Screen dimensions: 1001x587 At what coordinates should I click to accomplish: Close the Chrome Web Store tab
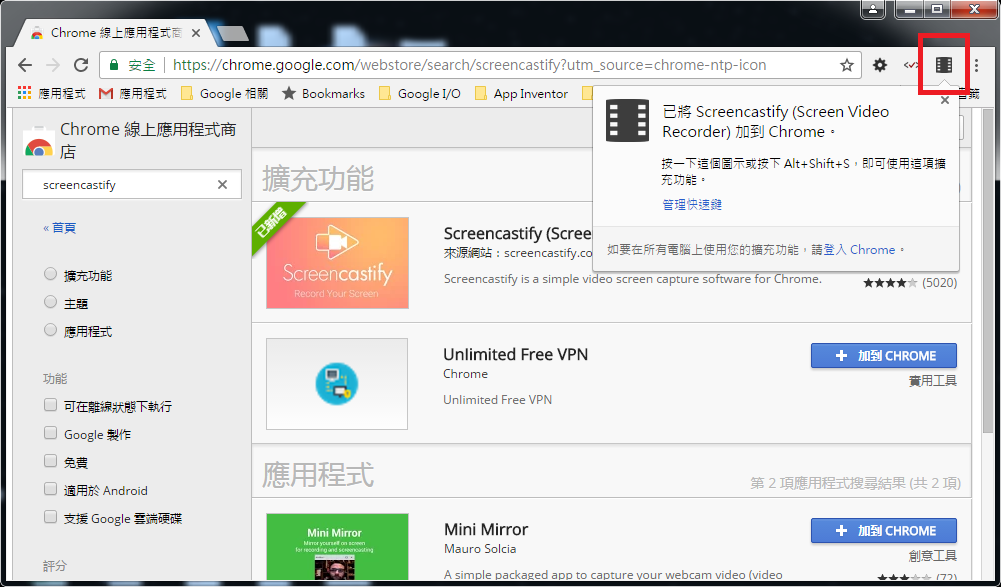tap(196, 33)
